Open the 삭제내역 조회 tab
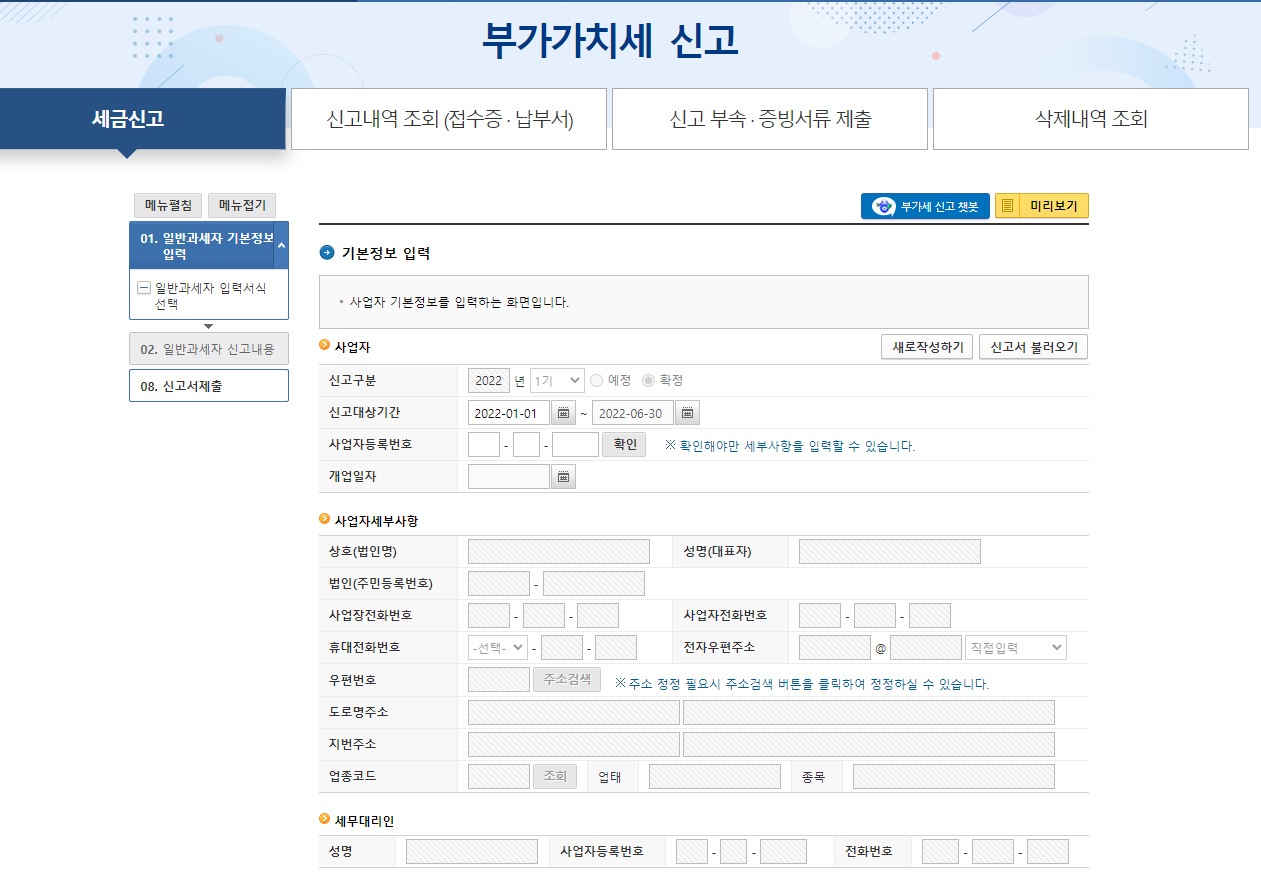This screenshot has height=883, width=1261. pyautogui.click(x=1091, y=119)
